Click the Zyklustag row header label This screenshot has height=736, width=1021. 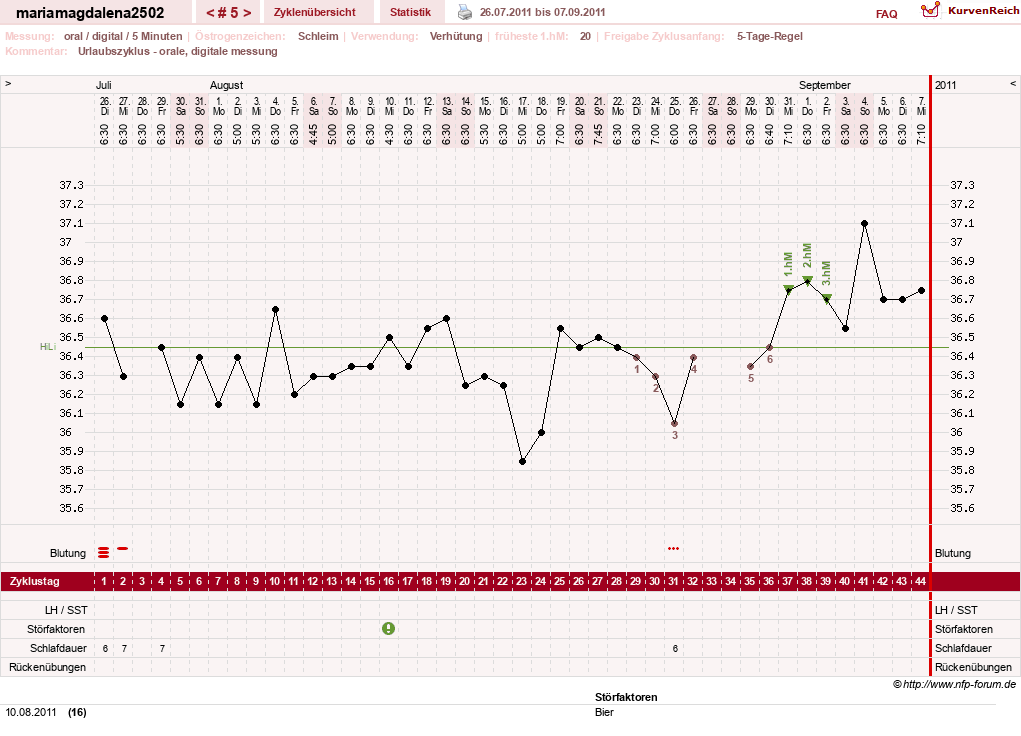tap(35, 581)
